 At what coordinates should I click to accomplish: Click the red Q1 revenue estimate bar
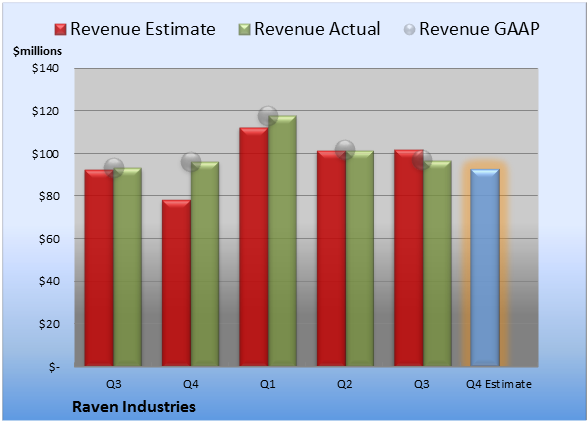pyautogui.click(x=254, y=247)
